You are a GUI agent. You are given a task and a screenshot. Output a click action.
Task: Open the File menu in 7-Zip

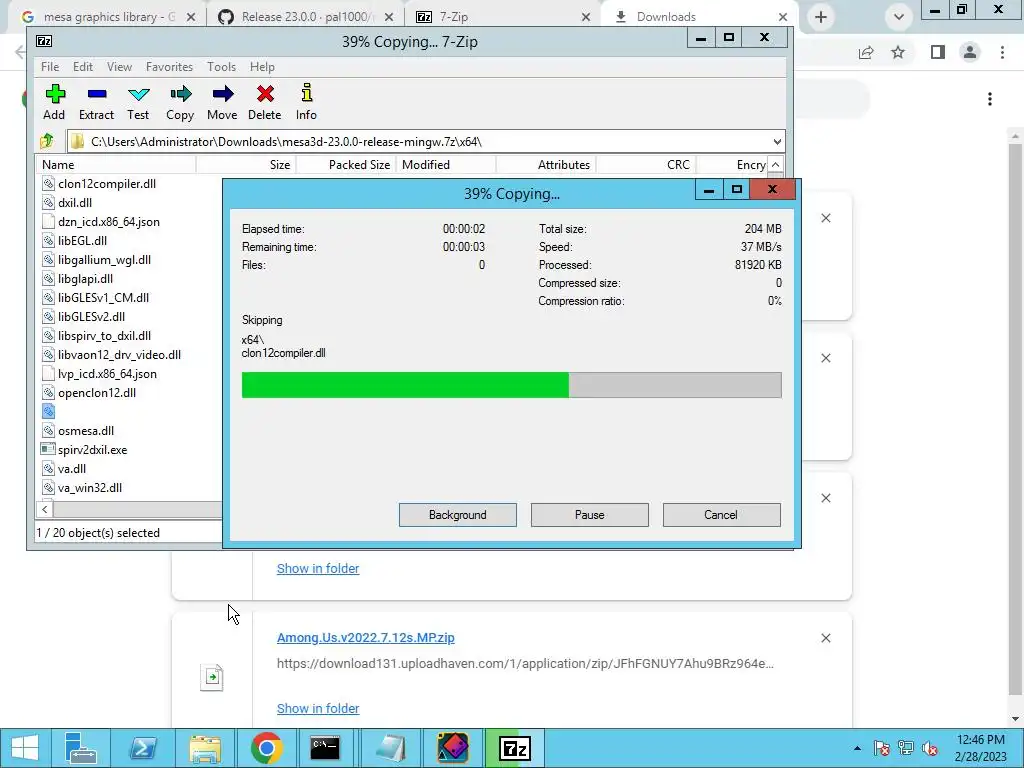[x=50, y=67]
